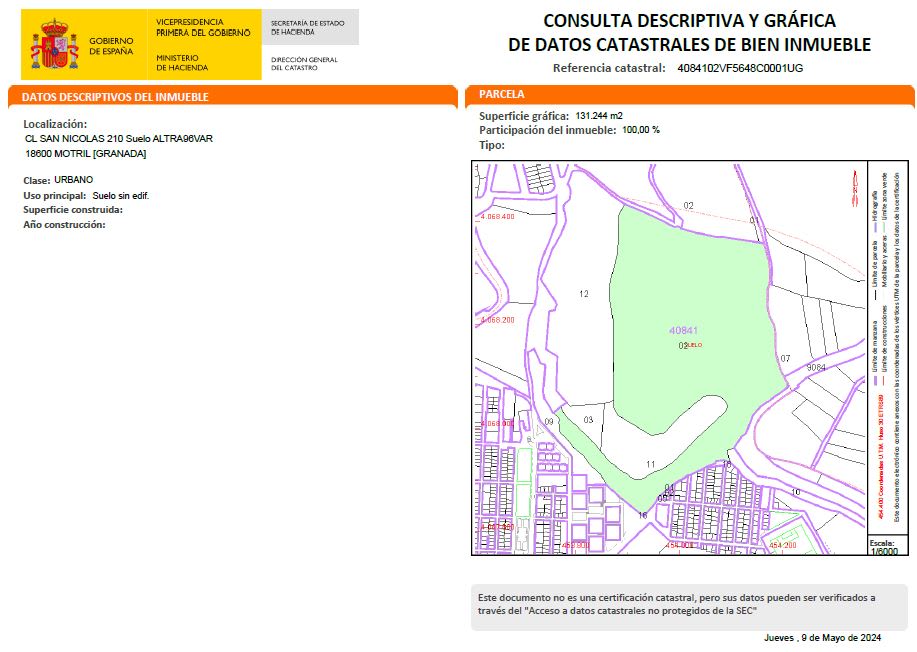The image size is (917, 652).
Task: Select parcel 12 on the cadastral map
Action: 584,294
